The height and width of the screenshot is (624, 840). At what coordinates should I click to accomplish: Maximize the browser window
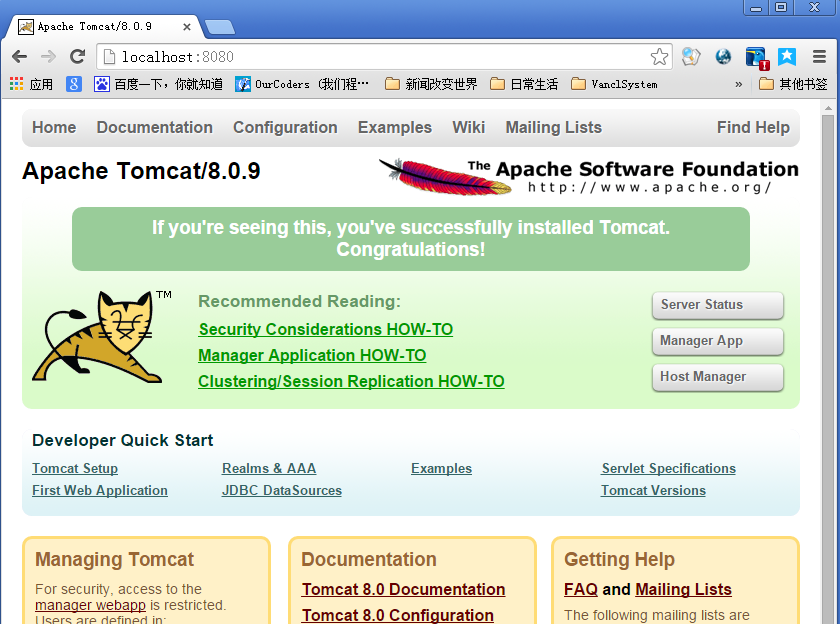[782, 7]
